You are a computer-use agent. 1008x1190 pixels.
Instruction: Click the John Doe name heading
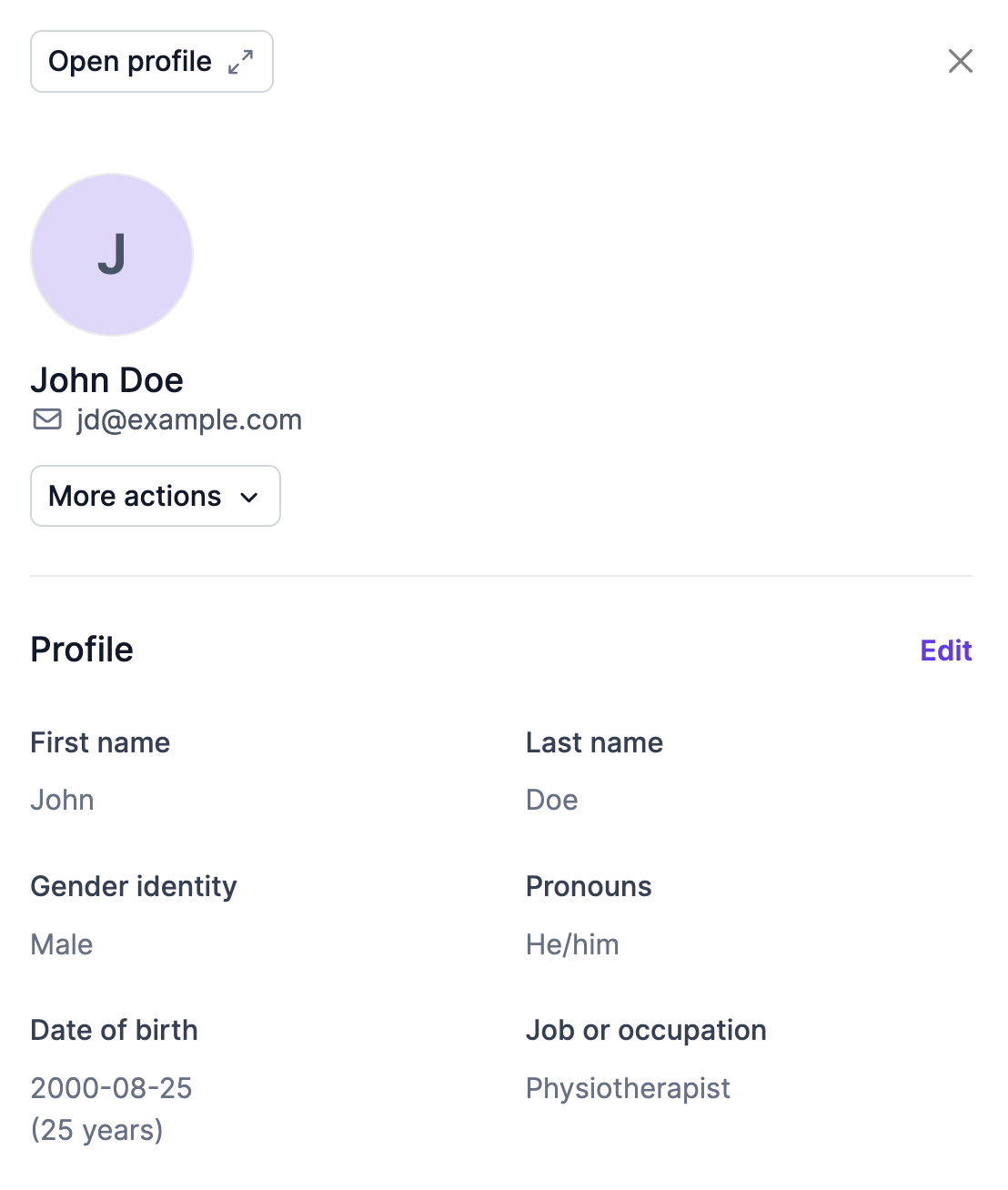click(107, 379)
